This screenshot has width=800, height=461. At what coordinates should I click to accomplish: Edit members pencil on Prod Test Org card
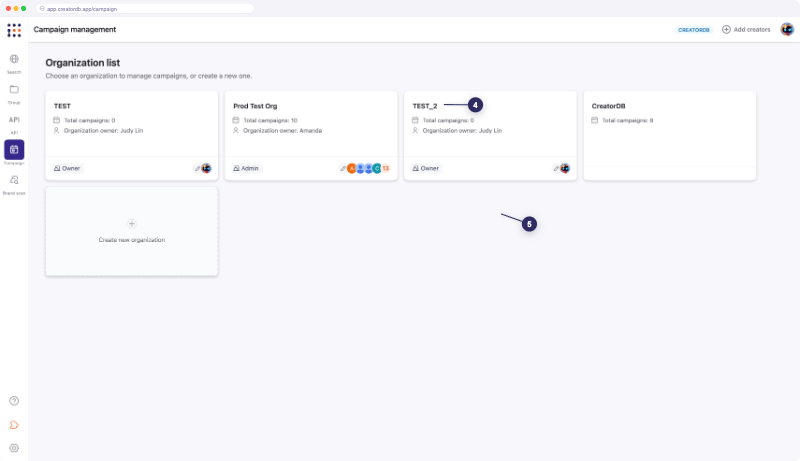[x=342, y=168]
